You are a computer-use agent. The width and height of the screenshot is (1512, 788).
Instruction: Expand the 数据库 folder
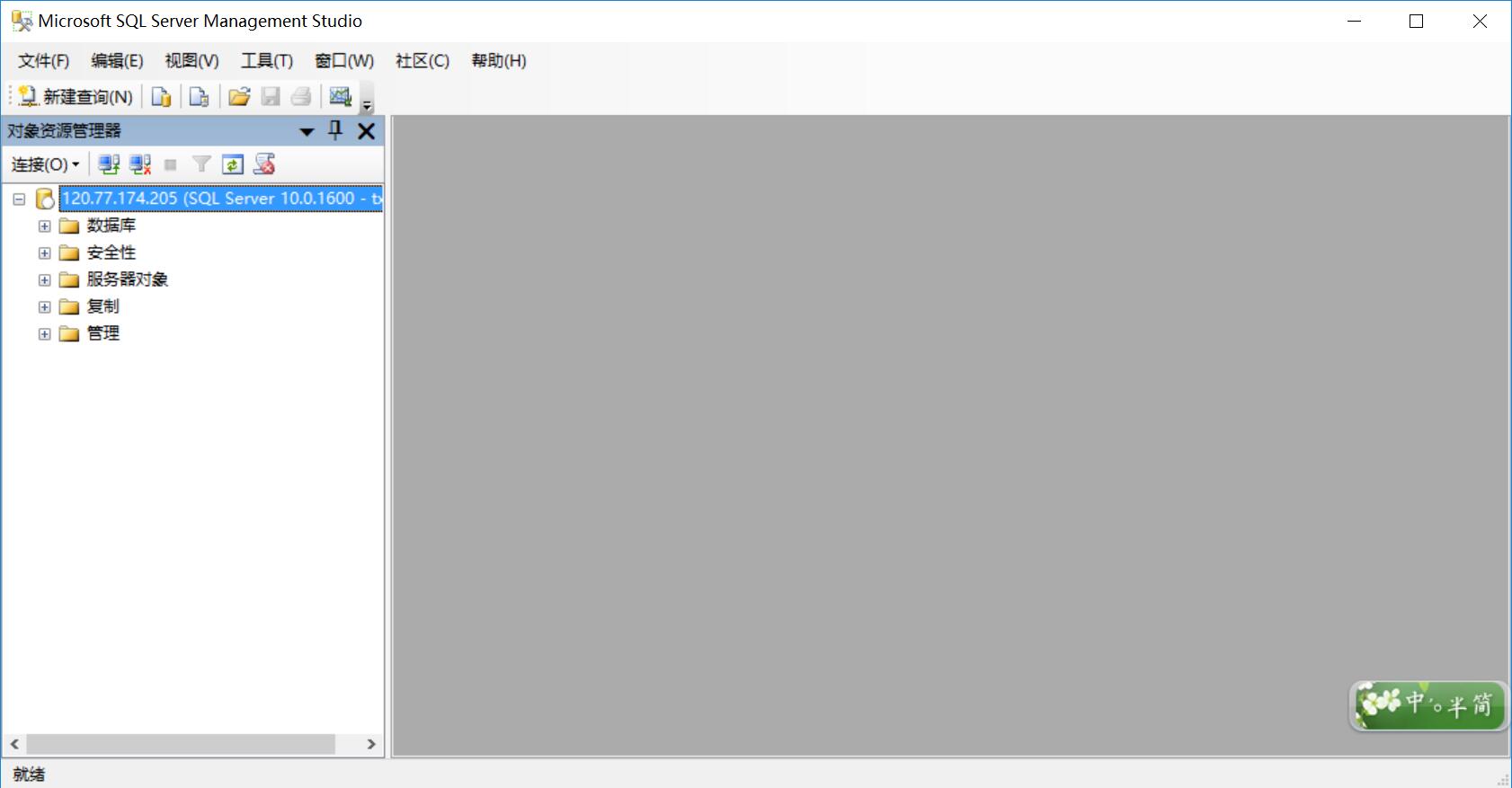click(44, 226)
